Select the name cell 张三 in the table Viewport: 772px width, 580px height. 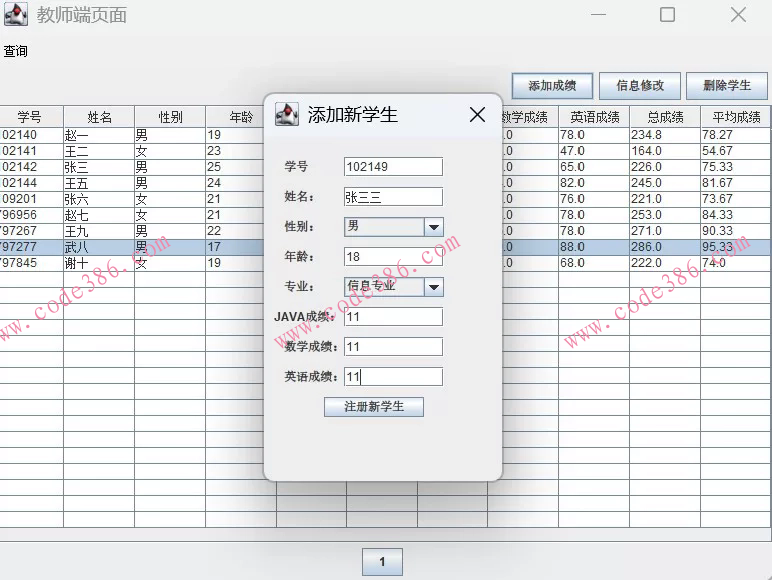[x=99, y=167]
